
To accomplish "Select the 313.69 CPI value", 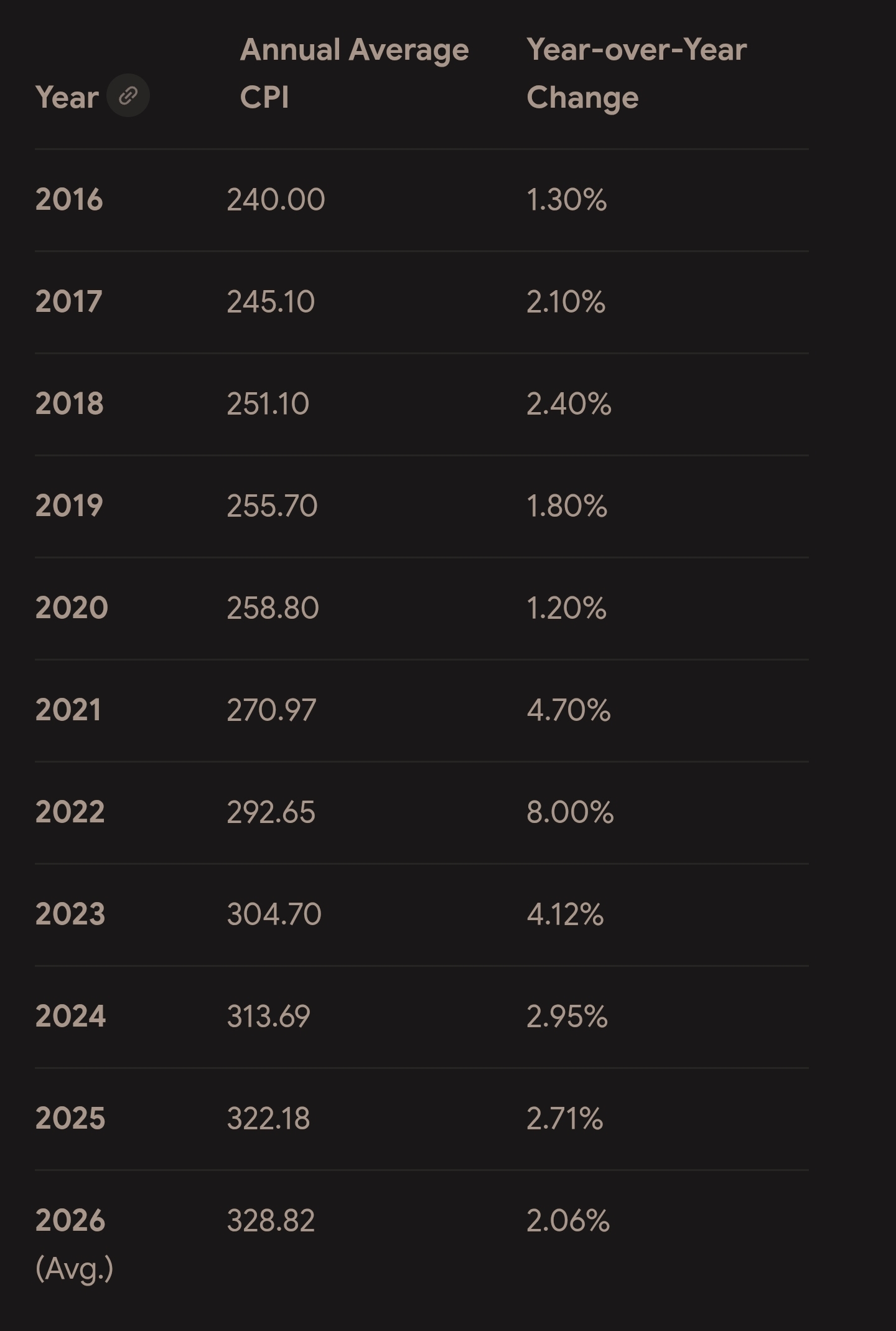I will point(268,1017).
